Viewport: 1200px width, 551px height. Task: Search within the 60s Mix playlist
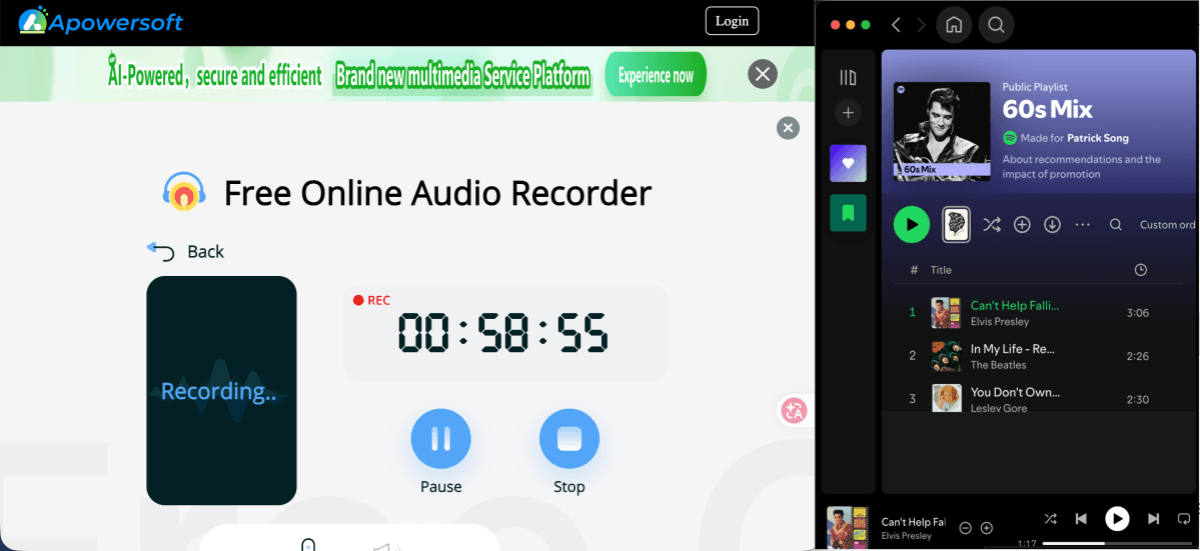[x=1116, y=225]
